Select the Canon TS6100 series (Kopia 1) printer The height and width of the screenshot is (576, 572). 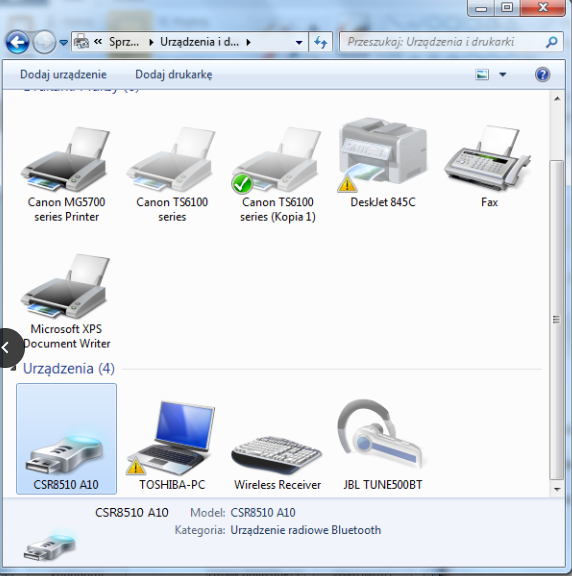click(277, 159)
